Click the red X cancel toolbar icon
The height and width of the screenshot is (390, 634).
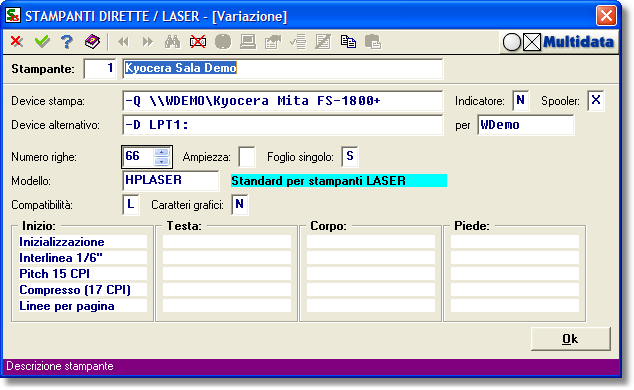(17, 41)
